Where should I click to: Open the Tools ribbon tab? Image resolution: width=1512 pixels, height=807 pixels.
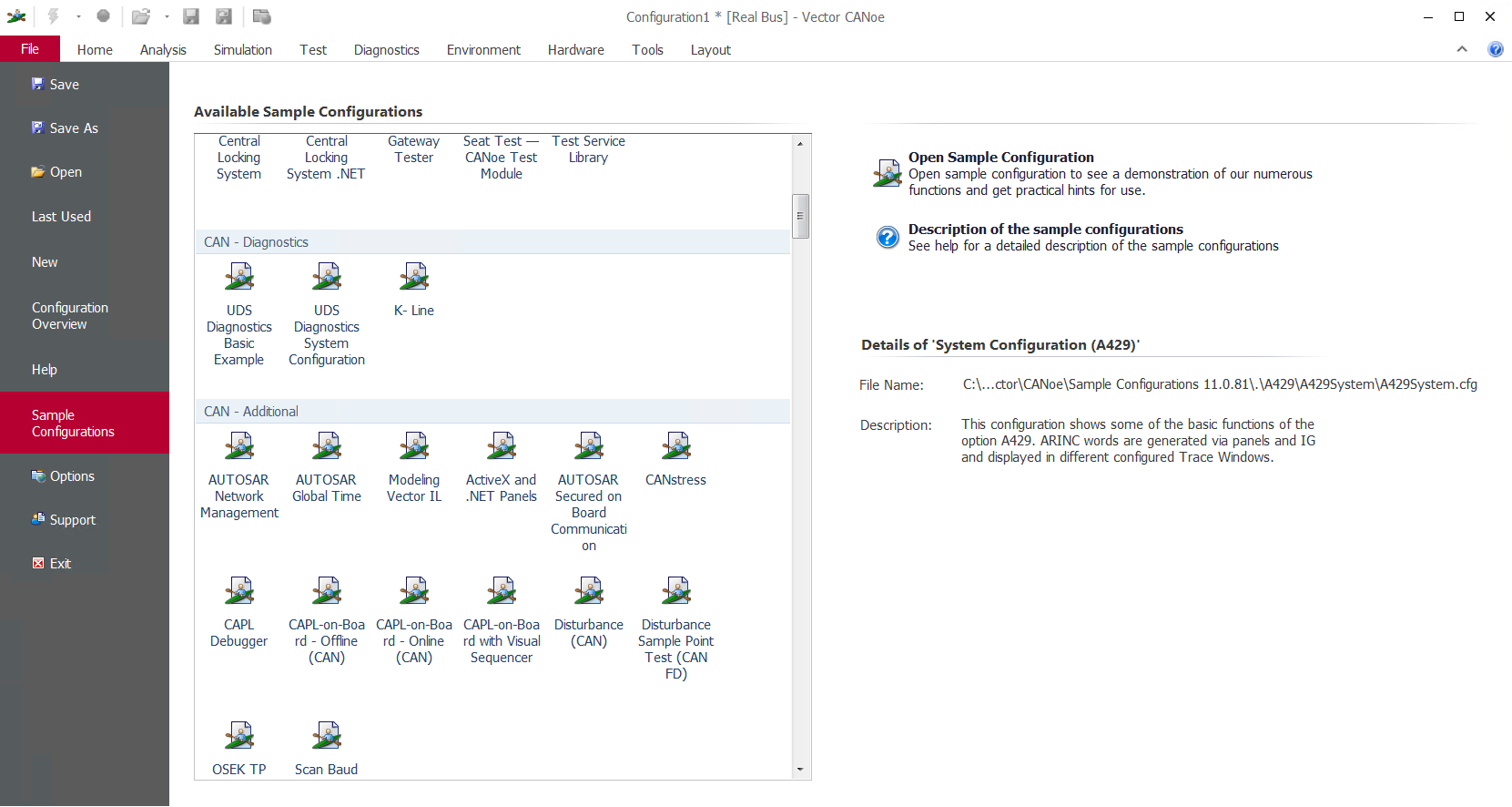click(648, 50)
